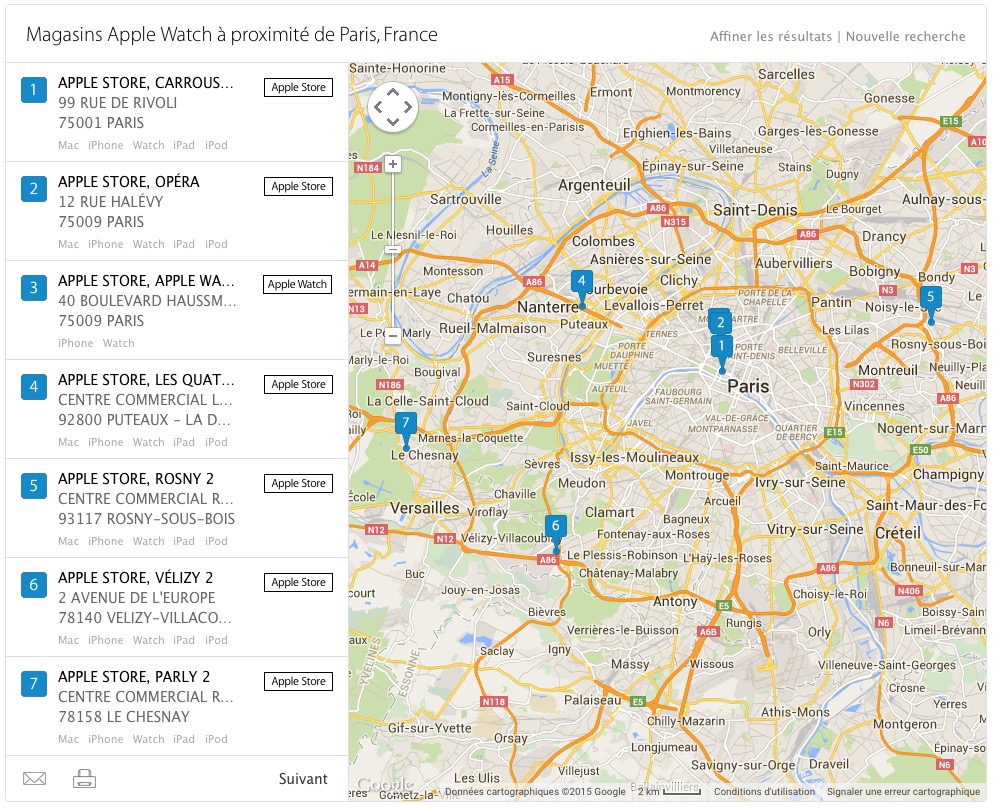Pan the map right with the right arrow
This screenshot has width=995, height=808.
407,107
